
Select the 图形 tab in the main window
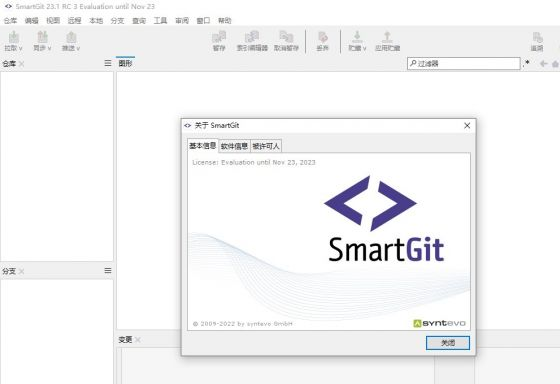coord(125,63)
